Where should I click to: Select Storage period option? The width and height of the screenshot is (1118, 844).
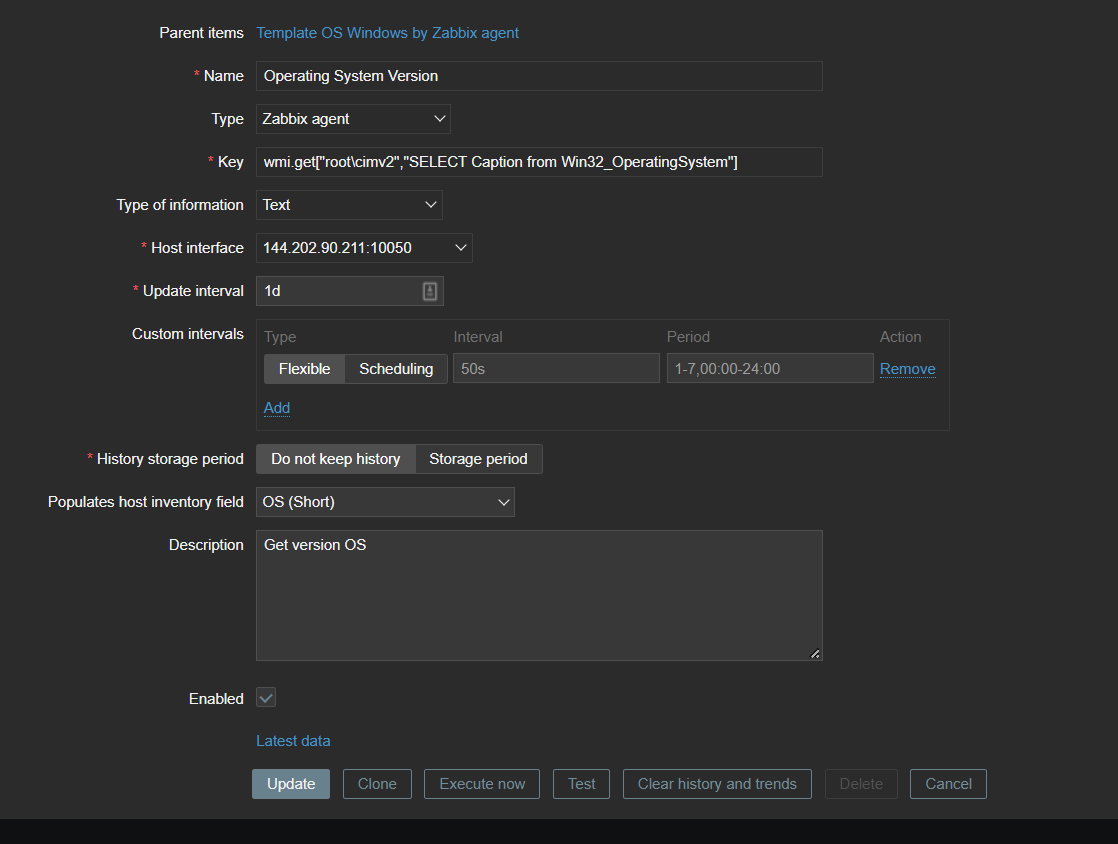478,459
